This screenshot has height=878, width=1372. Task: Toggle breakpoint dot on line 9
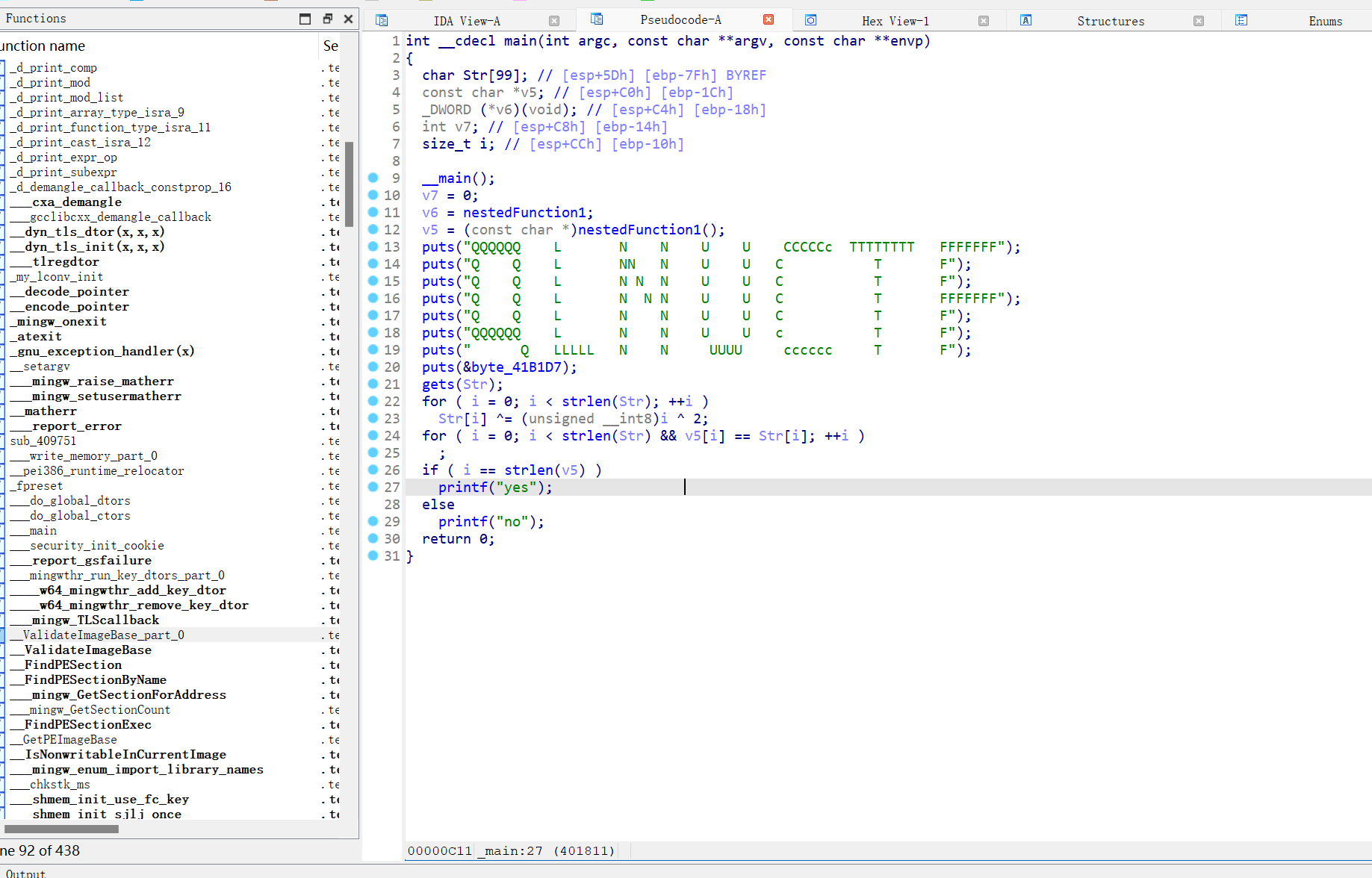(x=373, y=178)
